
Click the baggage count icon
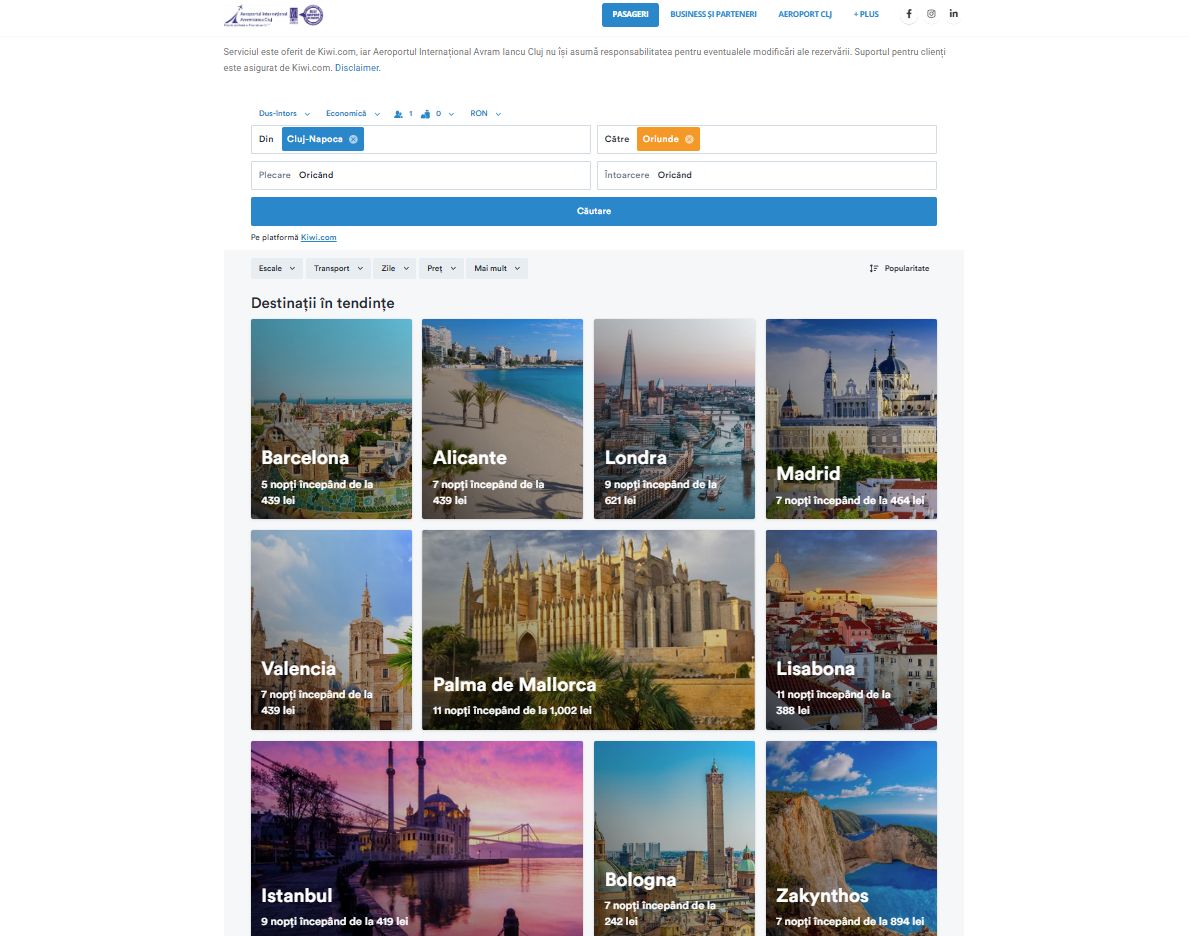click(x=425, y=114)
